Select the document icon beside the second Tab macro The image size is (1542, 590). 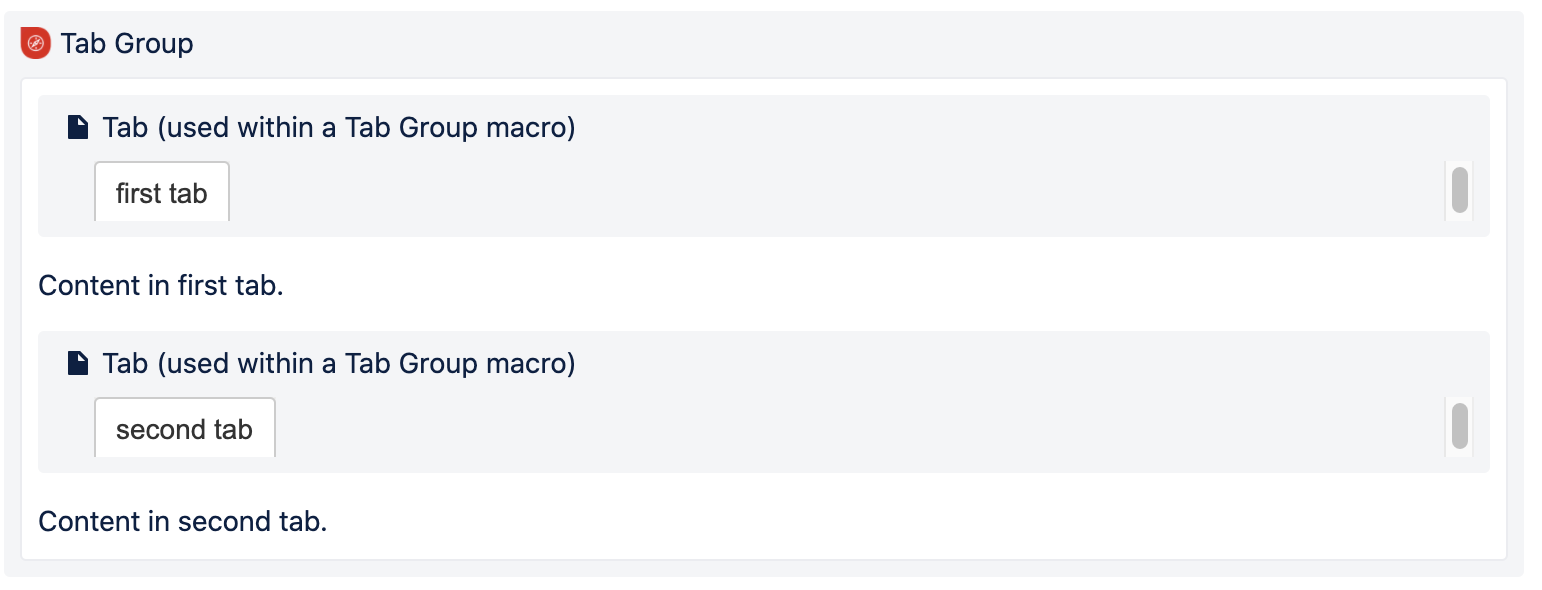(78, 362)
